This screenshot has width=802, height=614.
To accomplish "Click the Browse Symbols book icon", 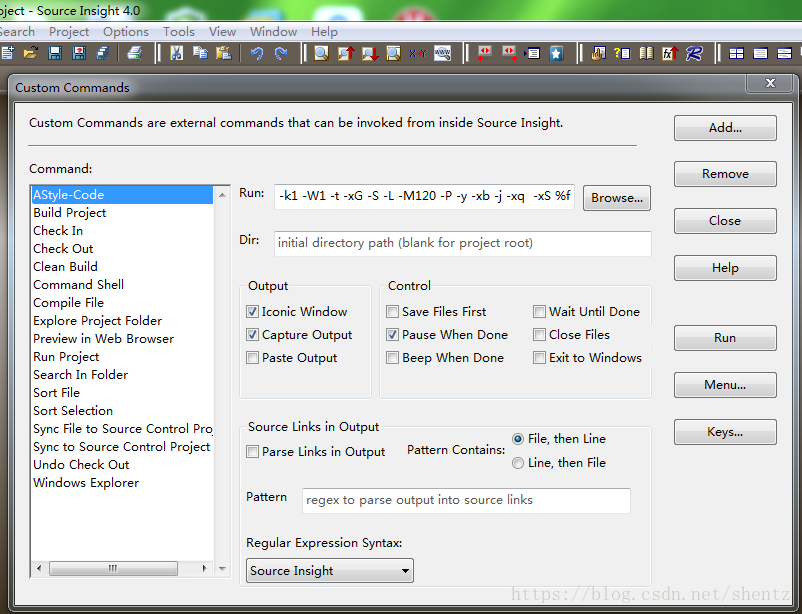I will click(x=646, y=53).
